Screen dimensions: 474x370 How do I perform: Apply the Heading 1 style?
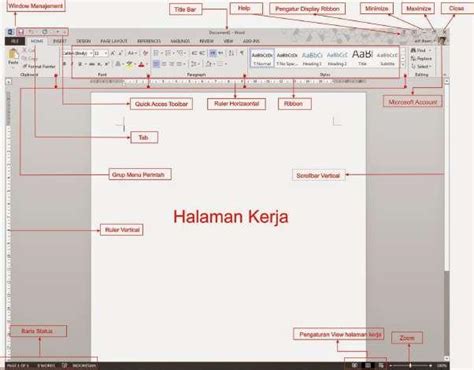312,58
